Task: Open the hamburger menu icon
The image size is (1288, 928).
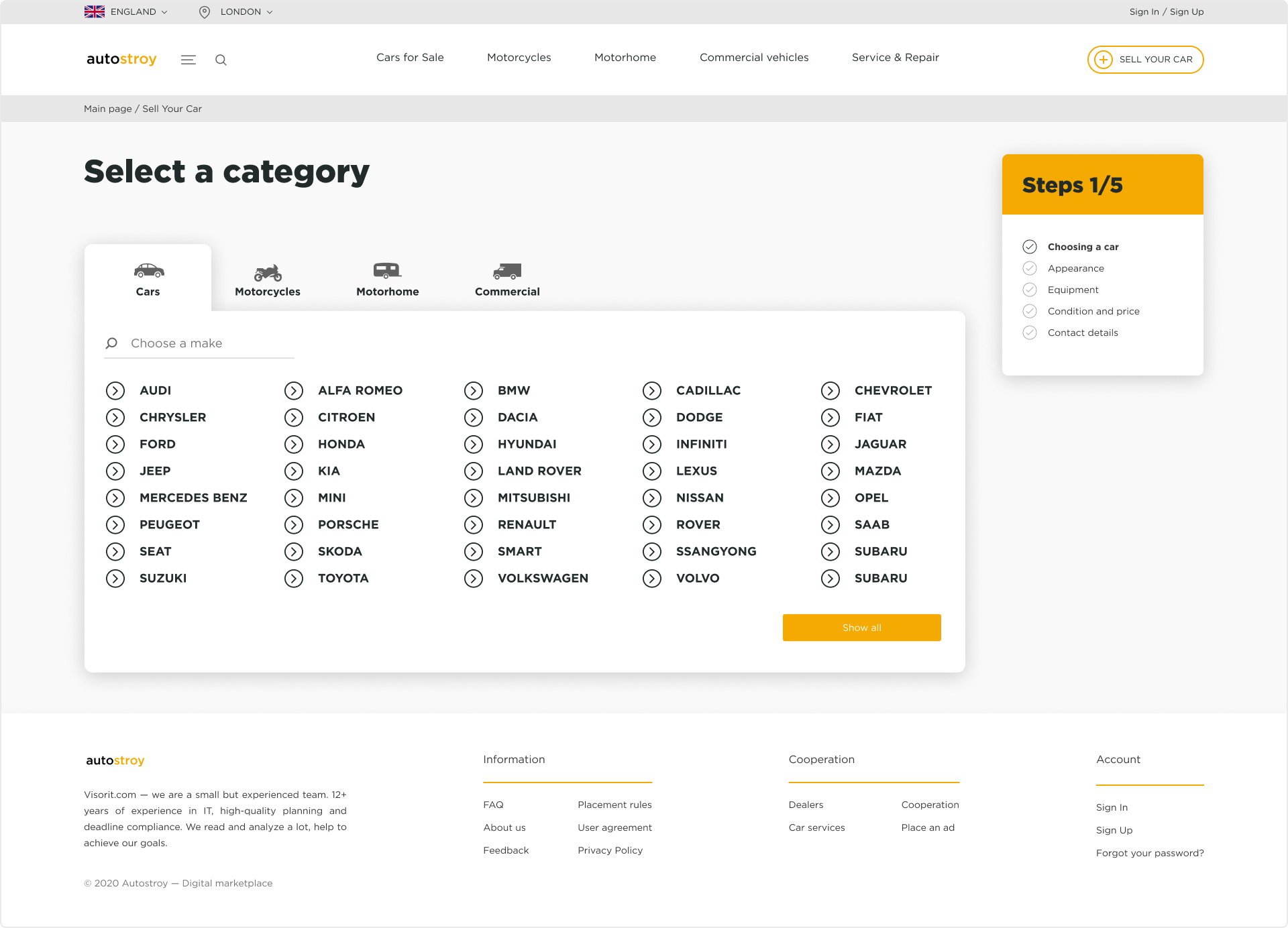Action: coord(189,60)
